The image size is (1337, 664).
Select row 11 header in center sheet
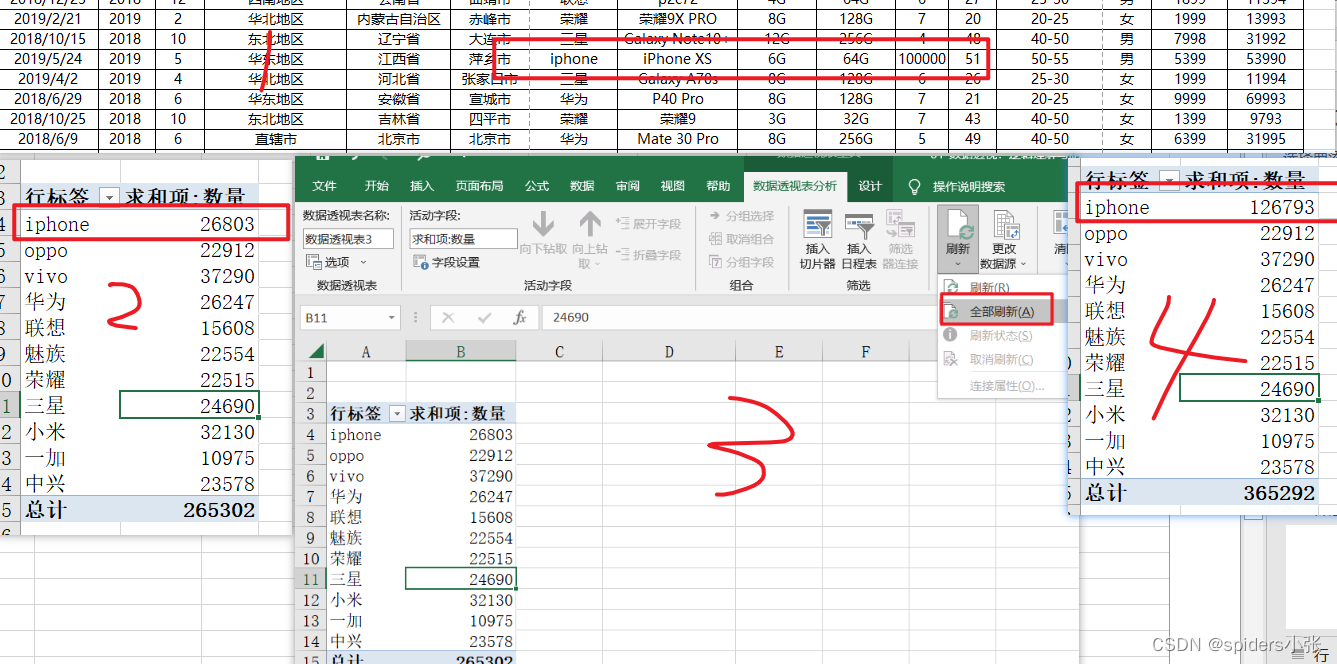tap(310, 579)
